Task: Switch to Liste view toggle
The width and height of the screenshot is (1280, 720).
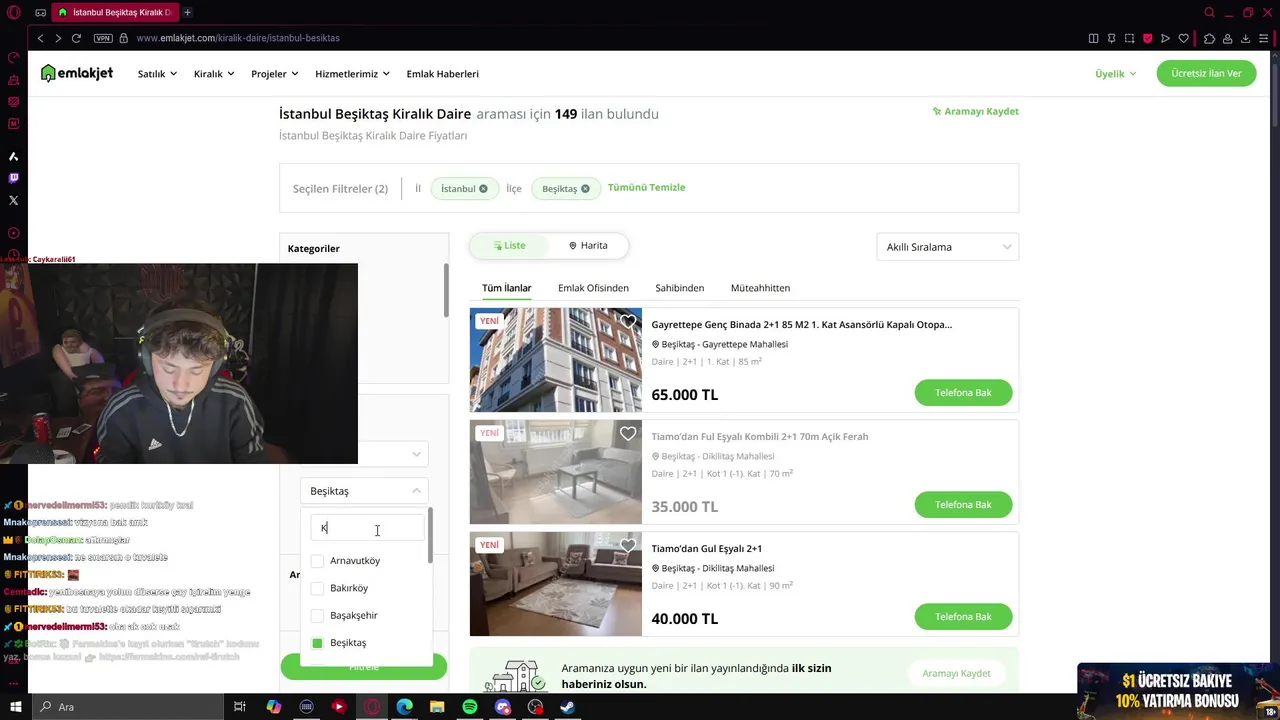Action: pyautogui.click(x=510, y=245)
